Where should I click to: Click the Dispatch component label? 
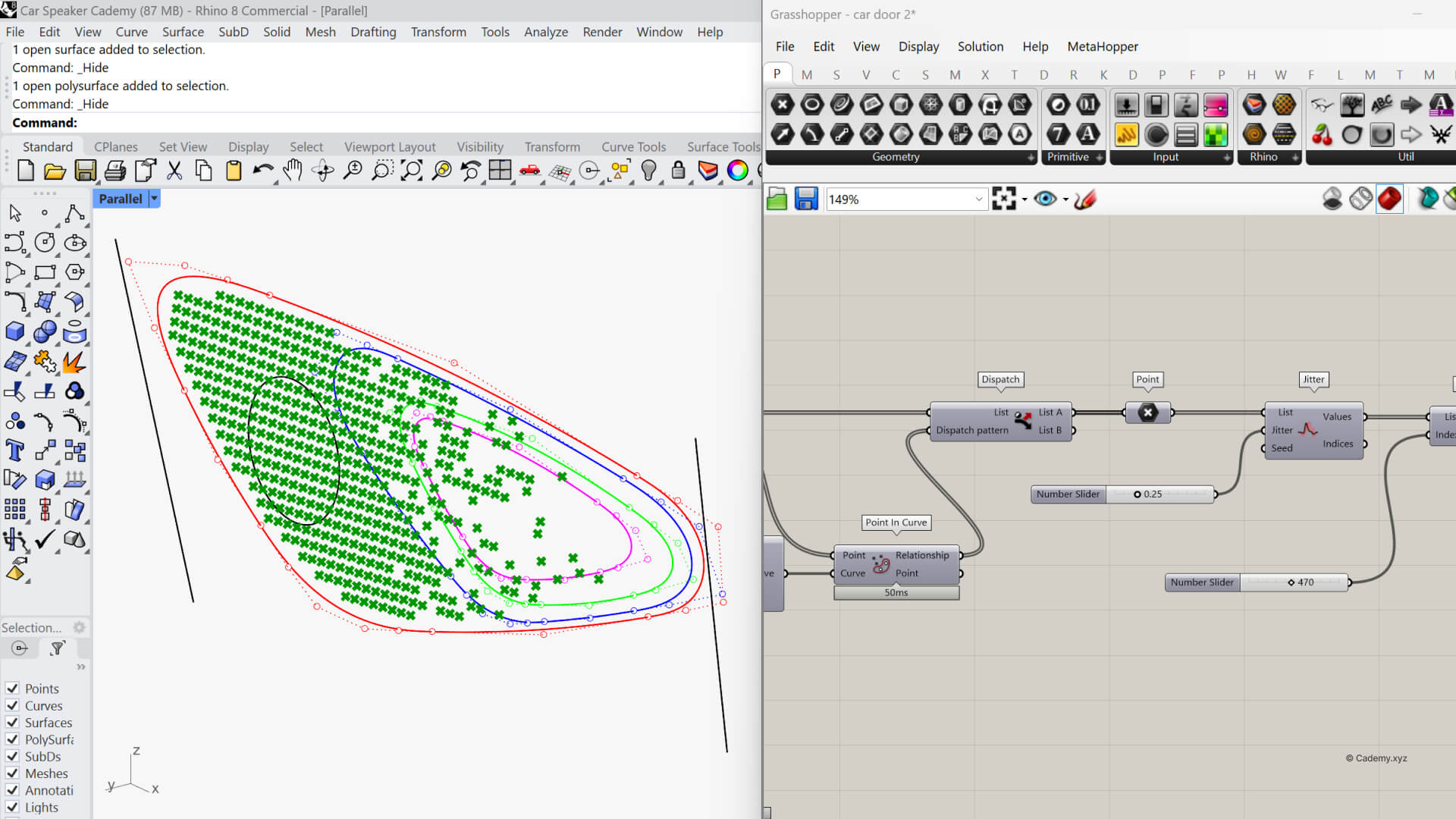pyautogui.click(x=1000, y=379)
